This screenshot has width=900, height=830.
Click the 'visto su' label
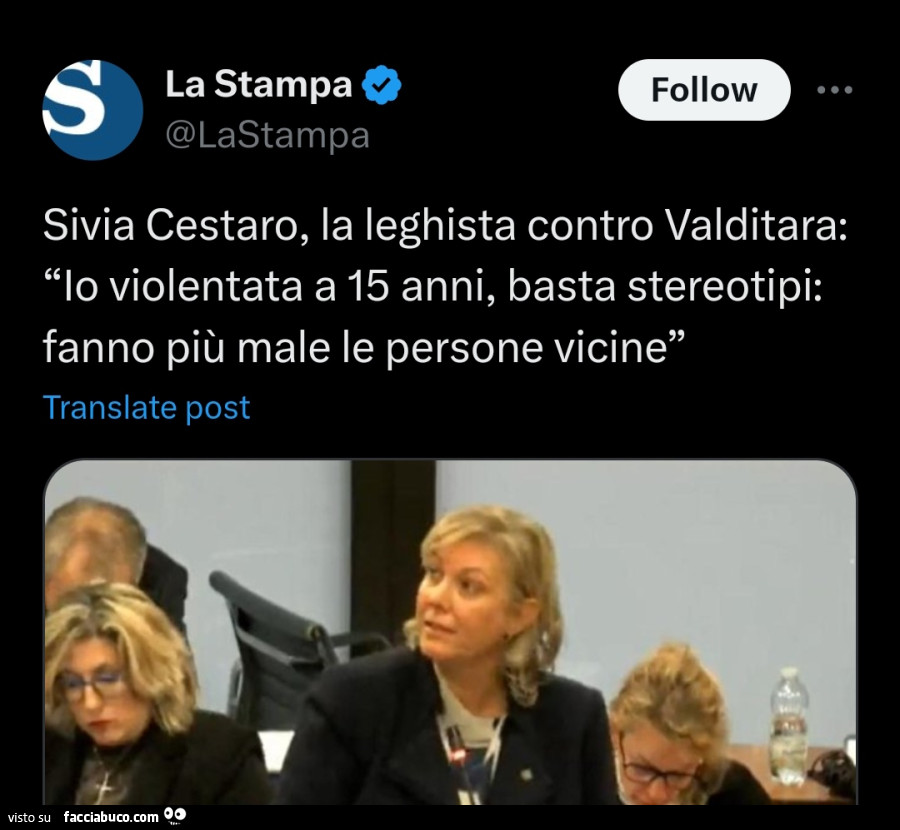click(x=29, y=817)
